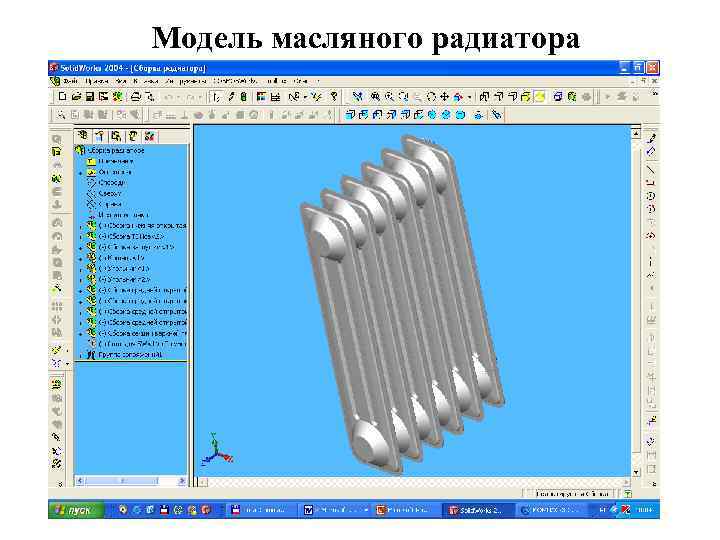Image resolution: width=720 pixels, height=540 pixels.
Task: Expand the Заглушка<2> component node
Action: pyautogui.click(x=81, y=280)
